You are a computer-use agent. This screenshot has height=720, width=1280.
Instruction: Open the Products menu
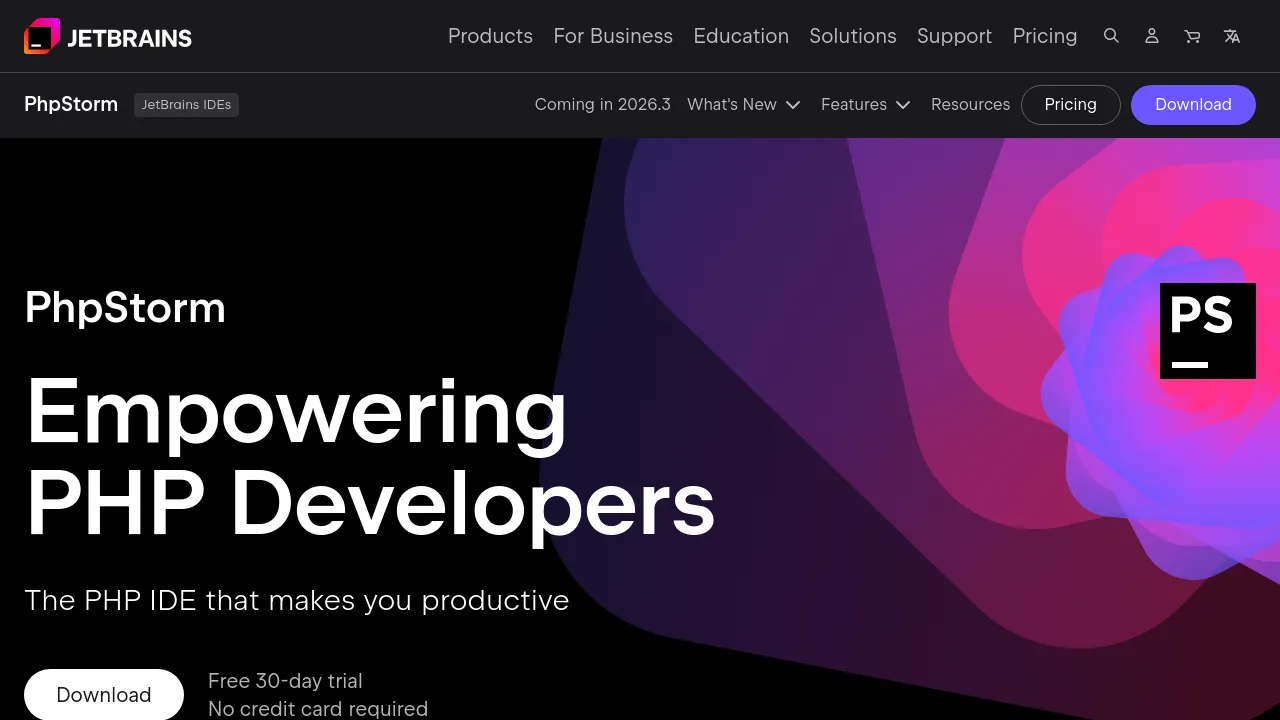(x=490, y=36)
